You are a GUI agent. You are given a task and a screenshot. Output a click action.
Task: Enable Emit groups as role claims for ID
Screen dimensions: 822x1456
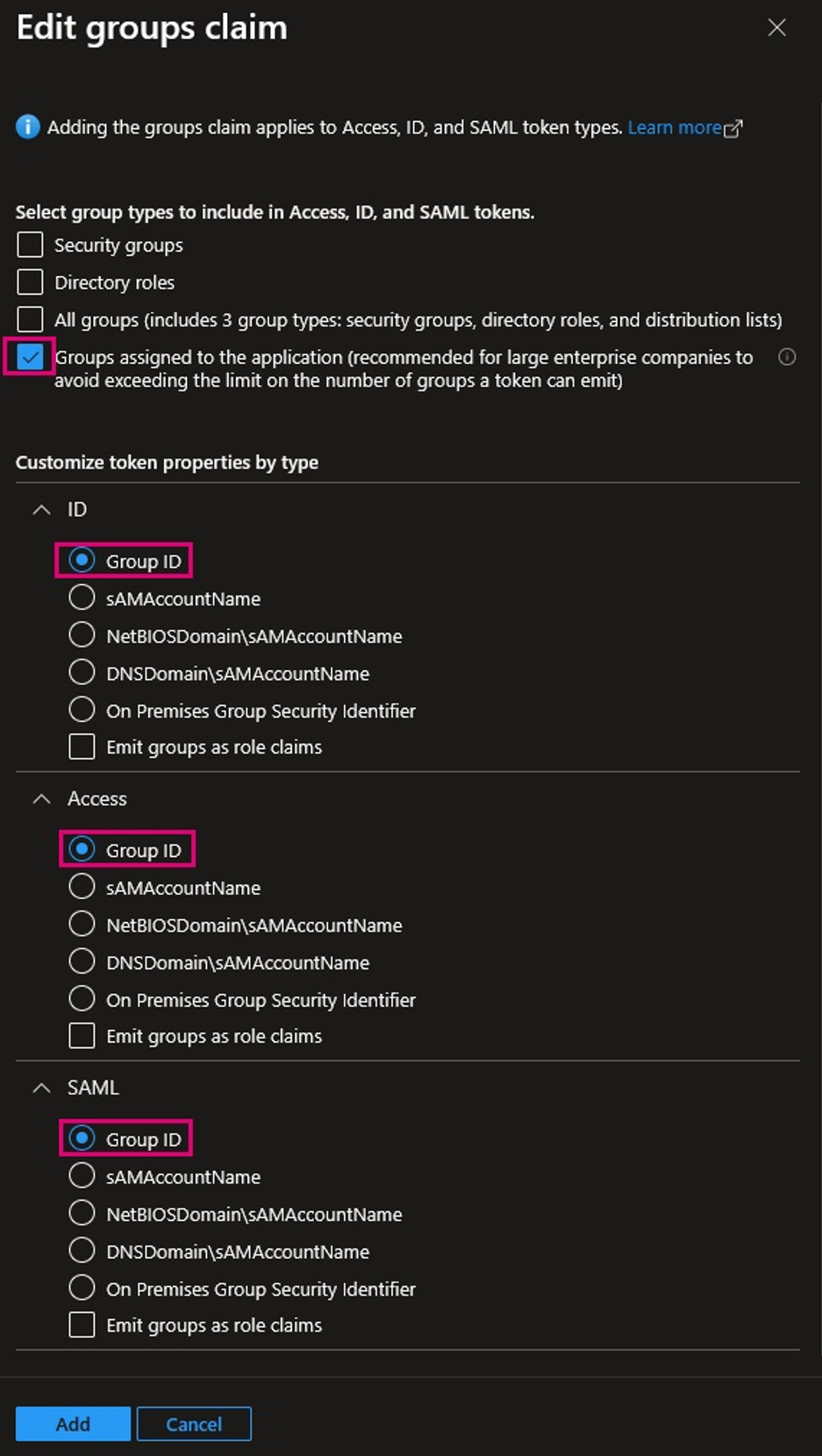pos(82,746)
